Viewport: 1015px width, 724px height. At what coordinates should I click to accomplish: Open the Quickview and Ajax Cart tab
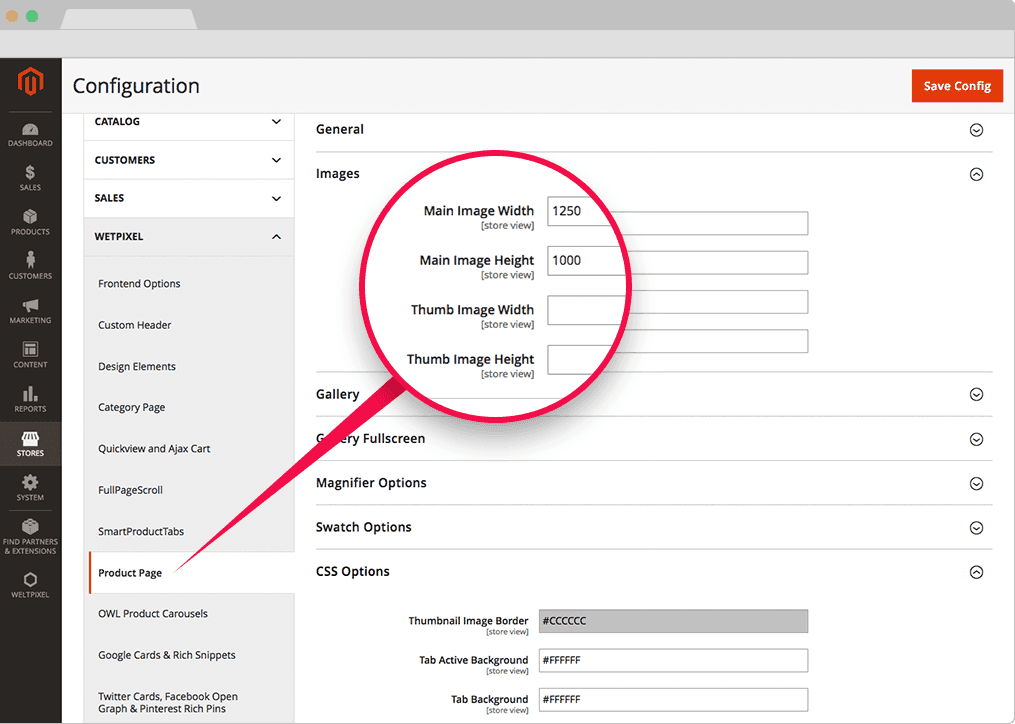click(x=154, y=449)
